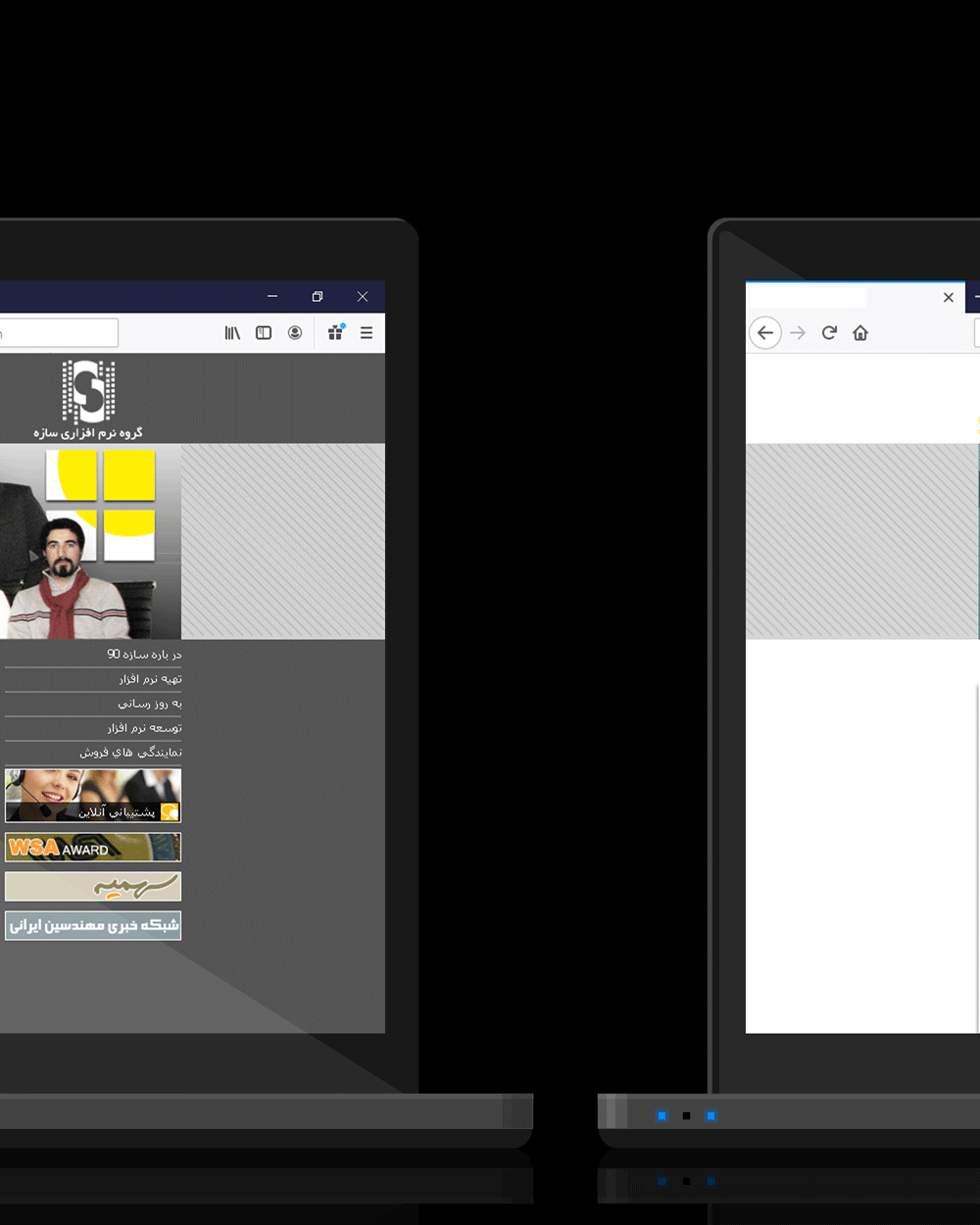980x1225 pixels.
Task: Open the hamburger application menu
Action: pyautogui.click(x=367, y=333)
